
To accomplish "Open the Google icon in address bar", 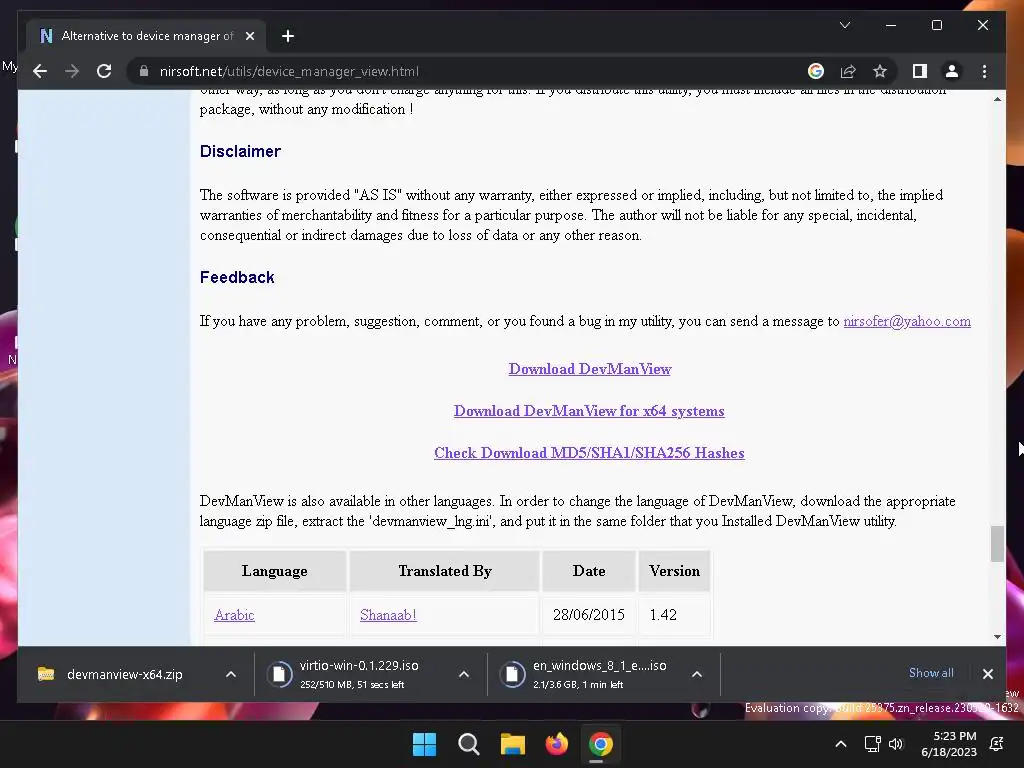I will pyautogui.click(x=816, y=71).
